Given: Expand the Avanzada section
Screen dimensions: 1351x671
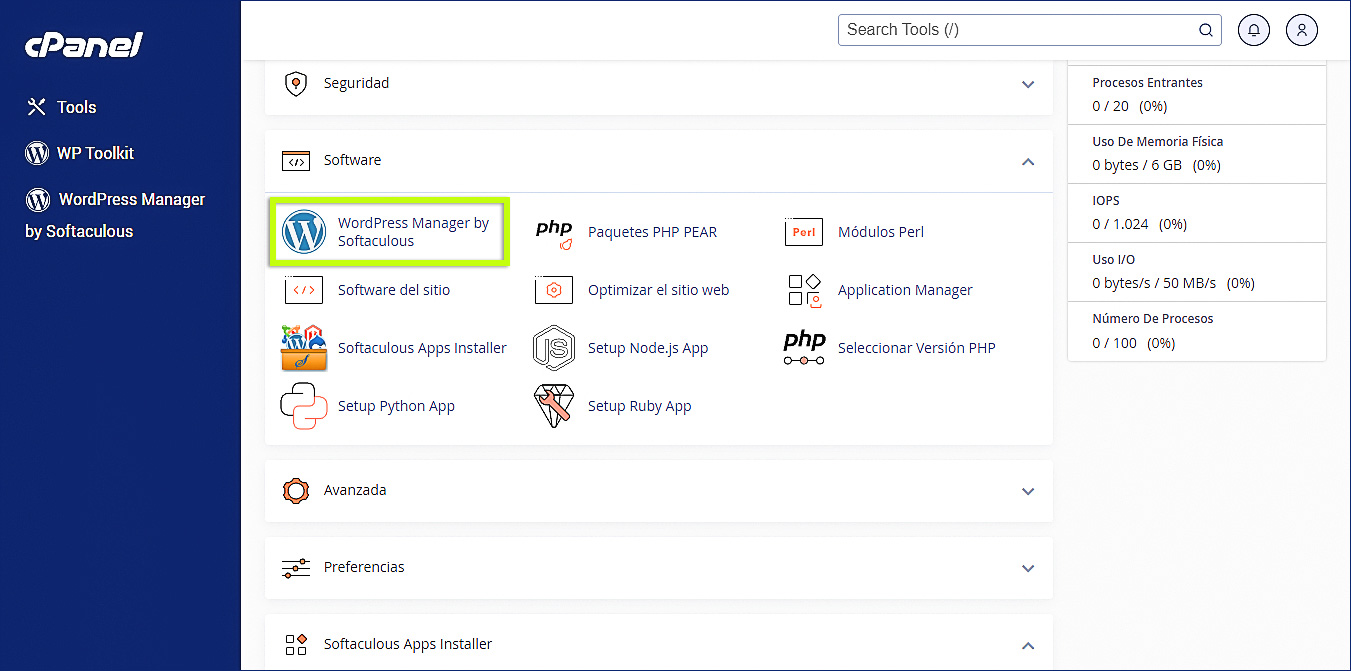Looking at the screenshot, I should point(1027,491).
